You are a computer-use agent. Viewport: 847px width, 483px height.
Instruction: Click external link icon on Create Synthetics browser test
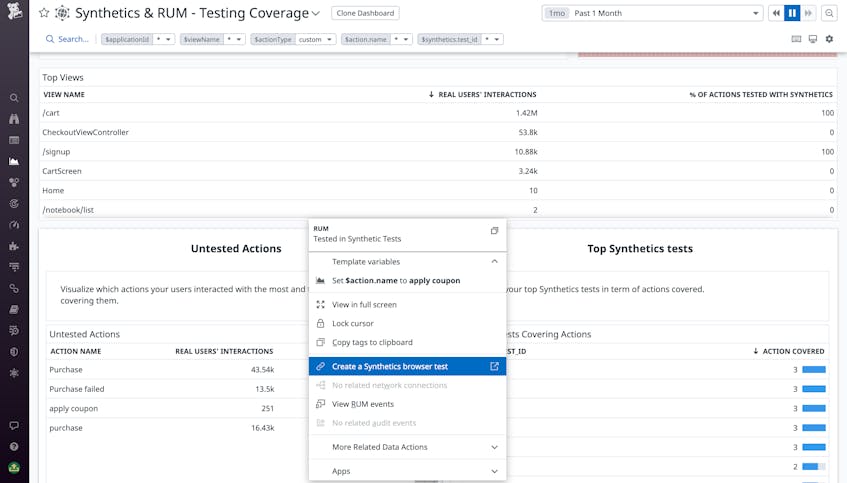[x=494, y=366]
